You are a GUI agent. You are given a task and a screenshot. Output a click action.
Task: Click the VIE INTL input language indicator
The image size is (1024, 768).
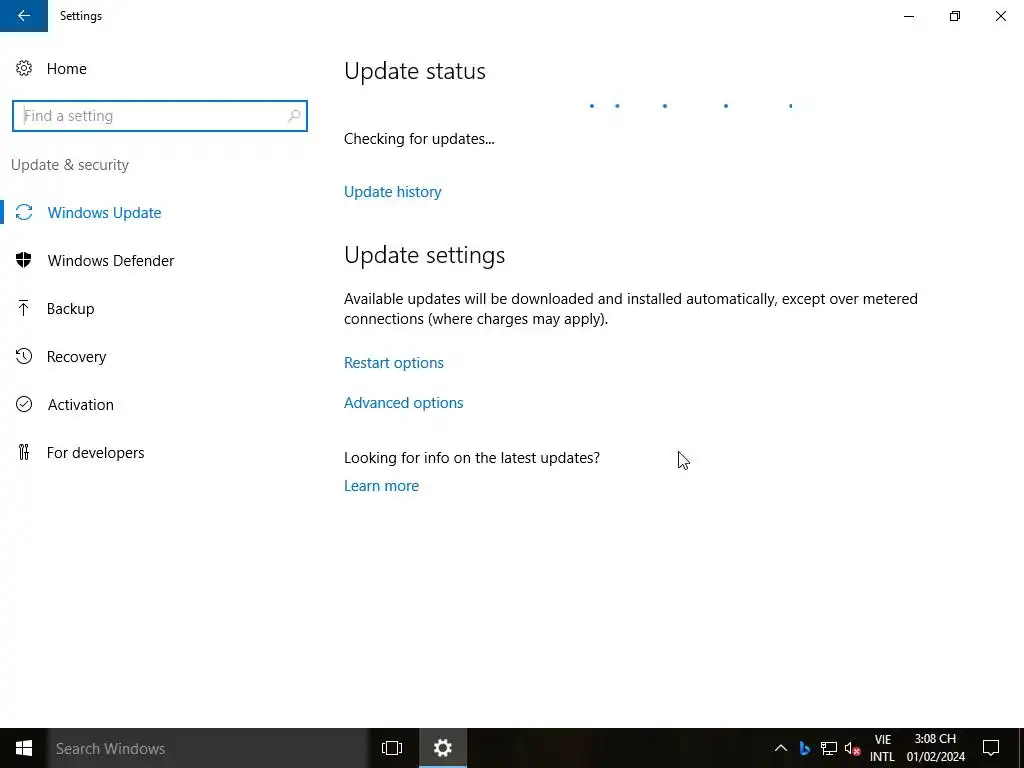click(x=882, y=748)
